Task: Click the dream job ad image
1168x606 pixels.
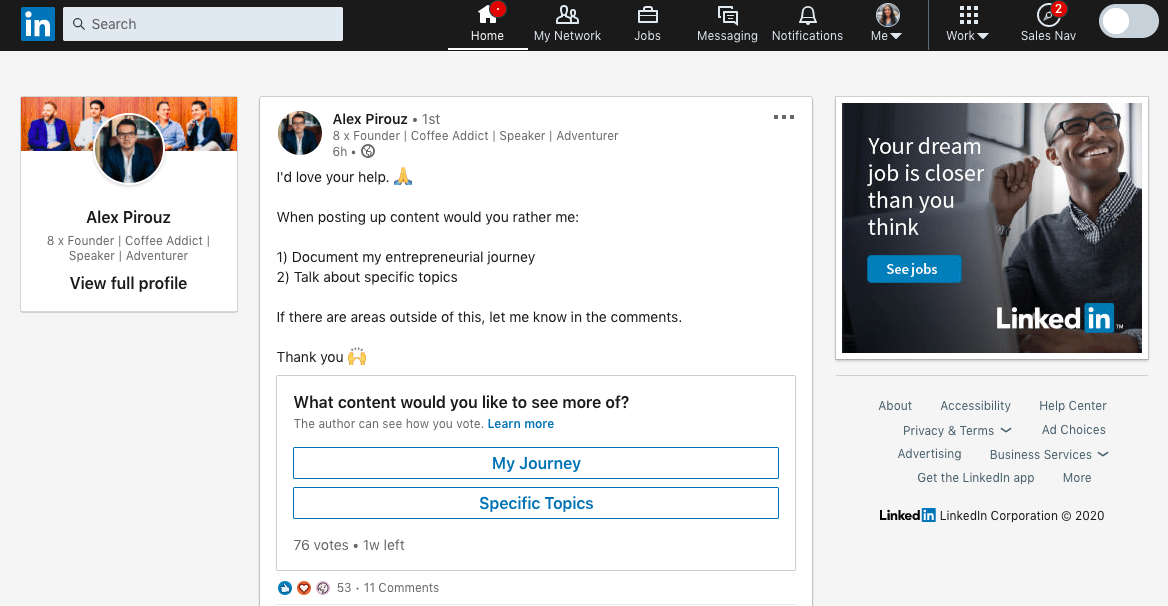Action: (x=991, y=228)
